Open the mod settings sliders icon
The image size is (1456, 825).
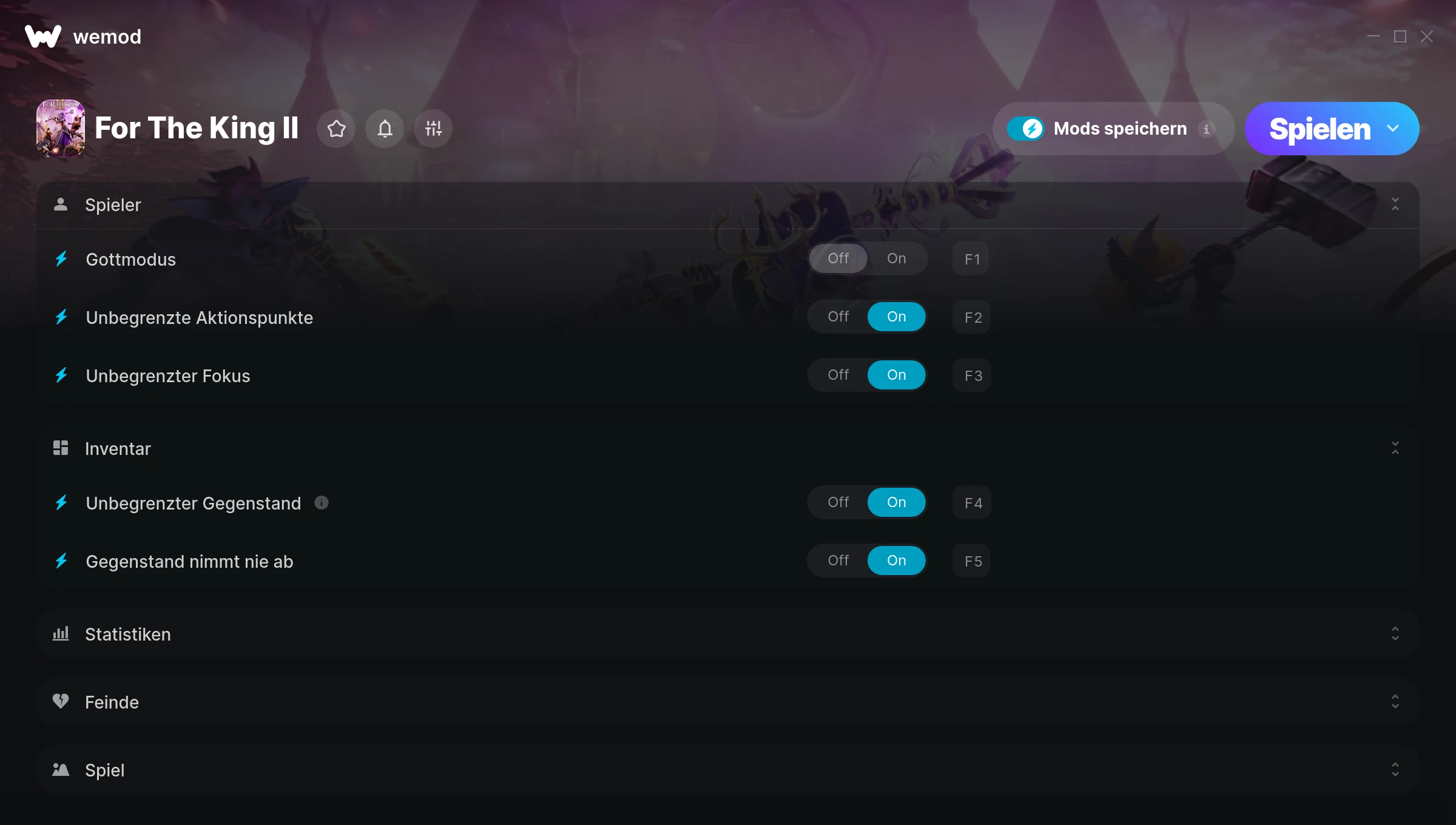click(x=433, y=129)
